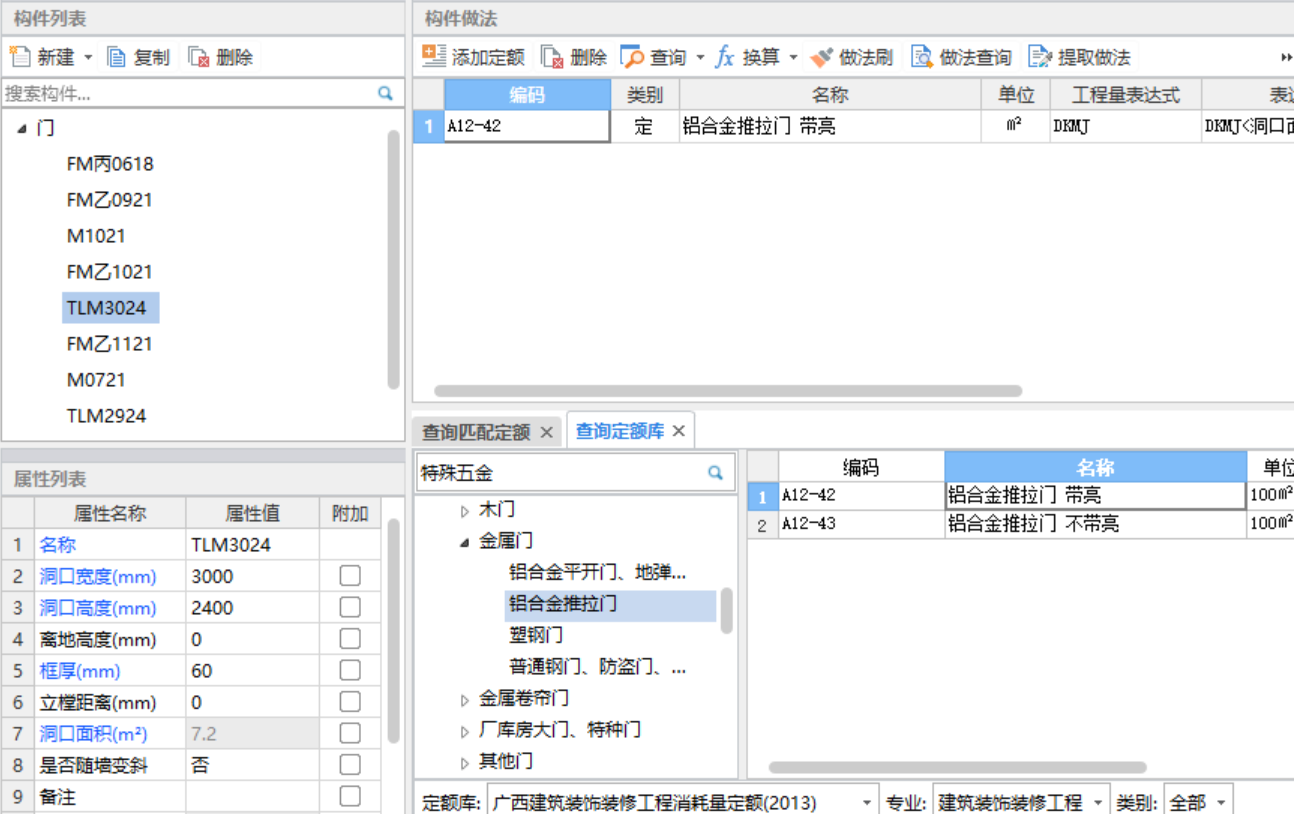
Task: Open the 换算 dropdown arrow
Action: [794, 58]
